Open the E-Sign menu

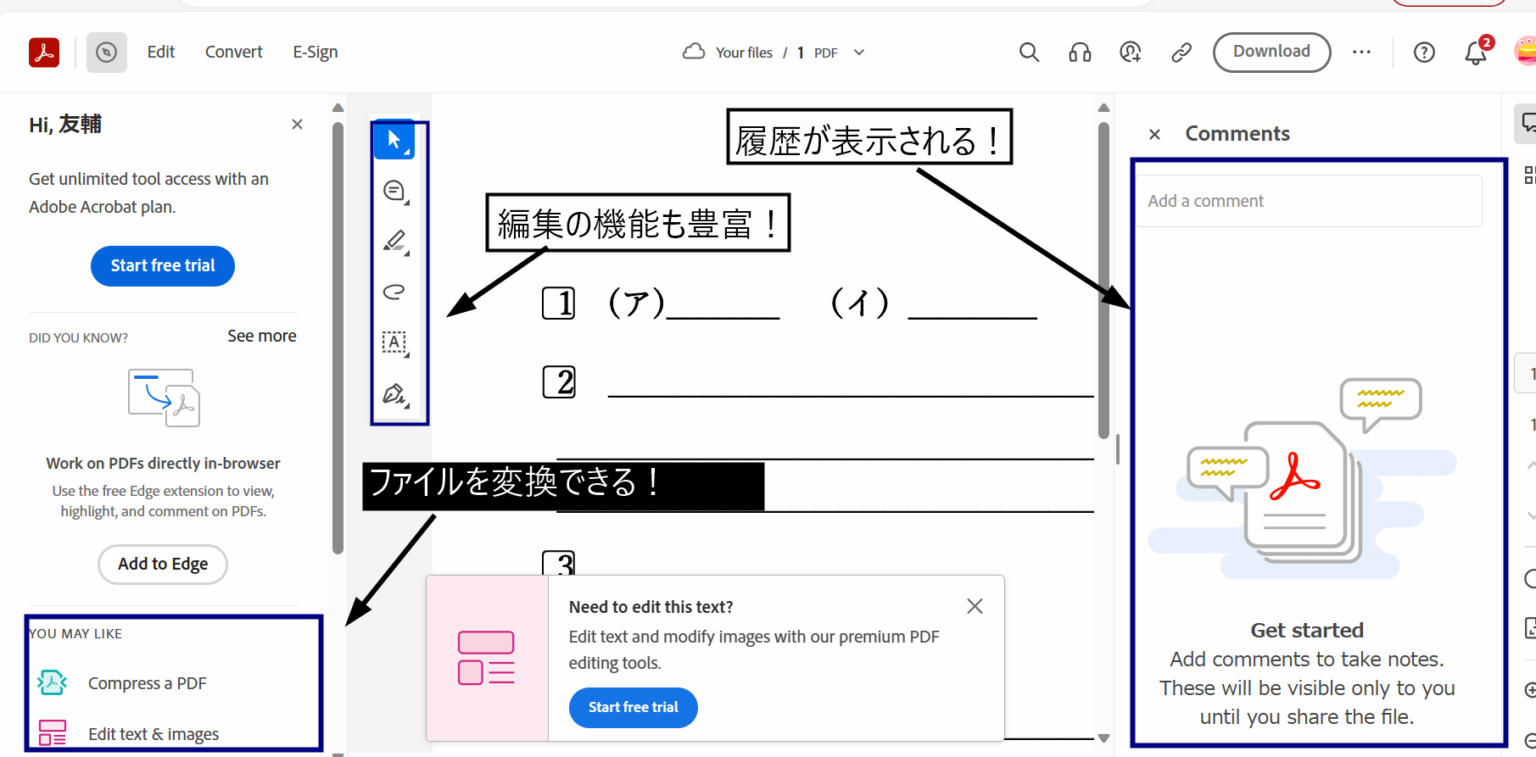(x=315, y=52)
